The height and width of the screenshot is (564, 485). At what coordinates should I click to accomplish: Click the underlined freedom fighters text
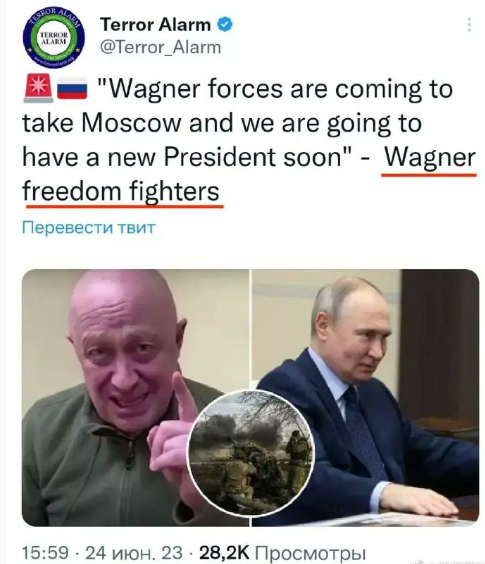pyautogui.click(x=121, y=191)
